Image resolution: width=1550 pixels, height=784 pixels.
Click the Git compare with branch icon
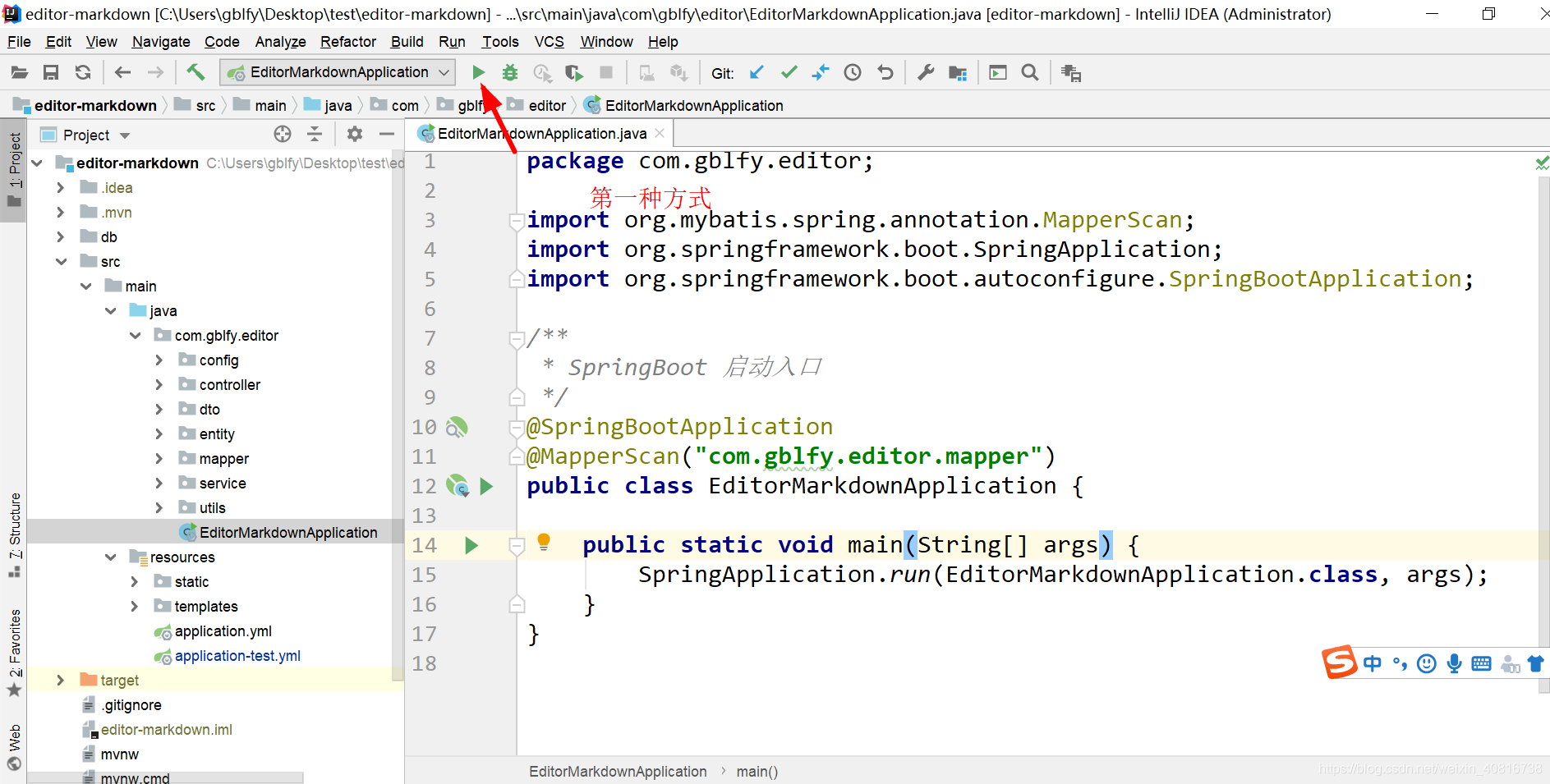click(821, 73)
